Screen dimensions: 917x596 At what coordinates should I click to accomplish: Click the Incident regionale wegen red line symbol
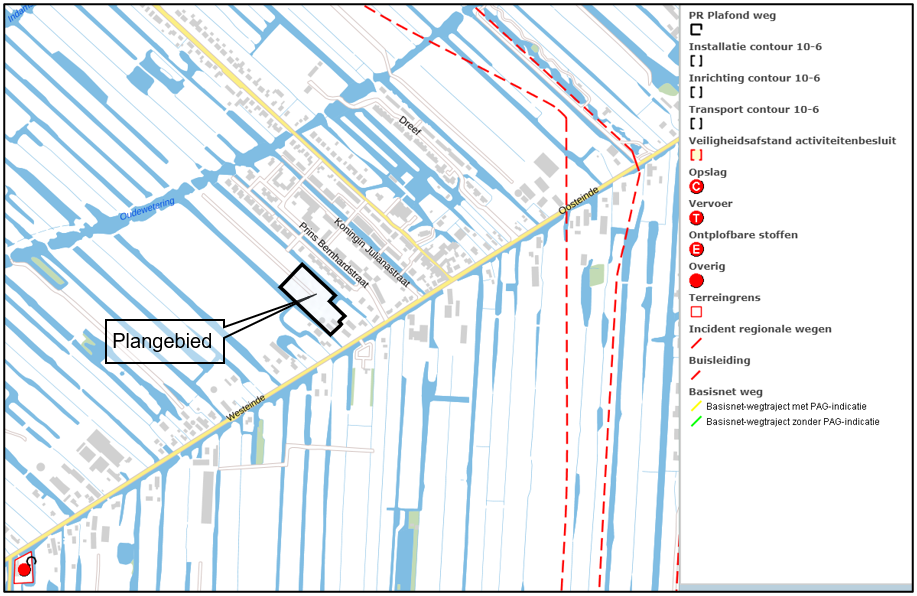695,343
